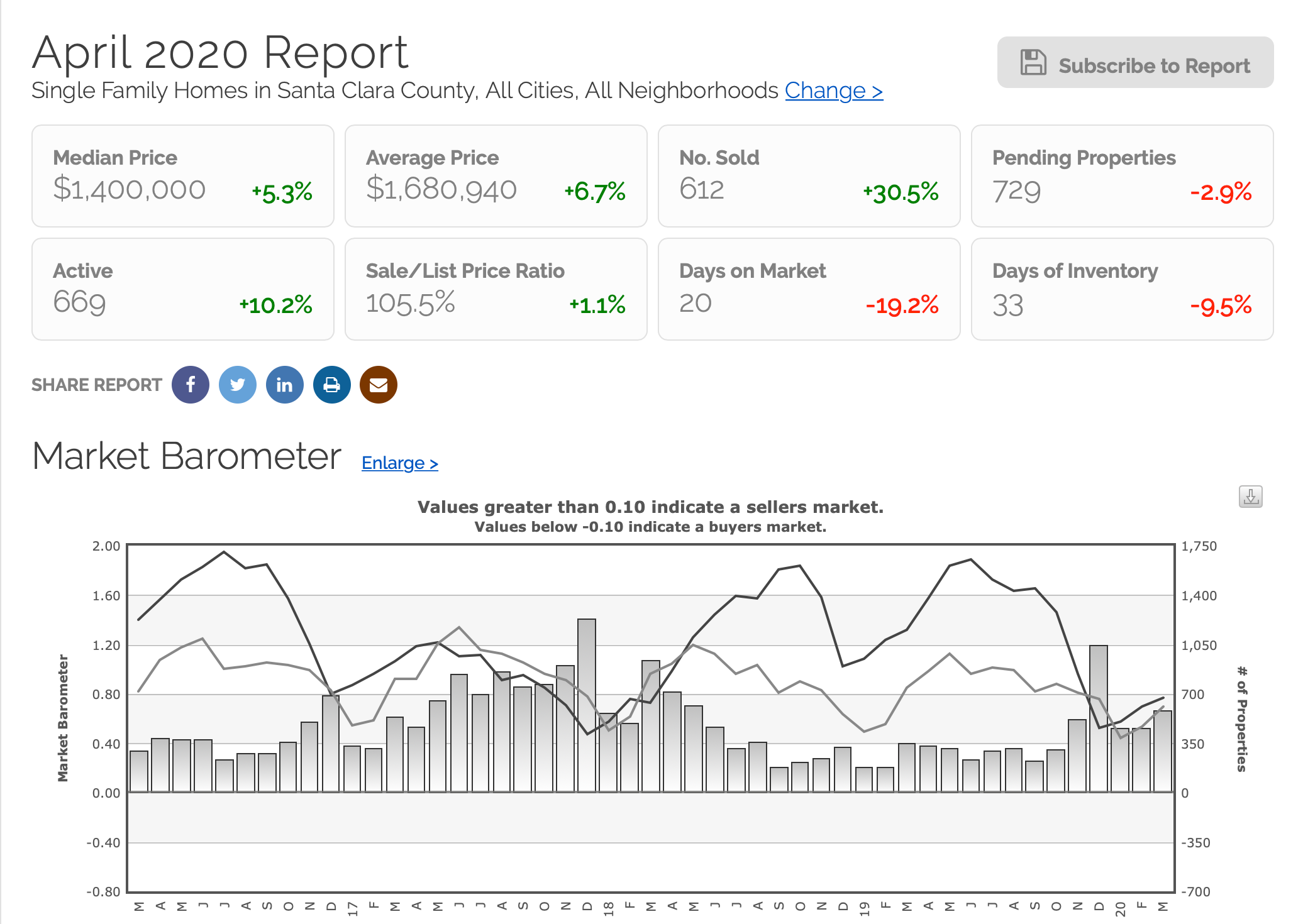
Task: Select the Days on Market card
Action: (809, 289)
